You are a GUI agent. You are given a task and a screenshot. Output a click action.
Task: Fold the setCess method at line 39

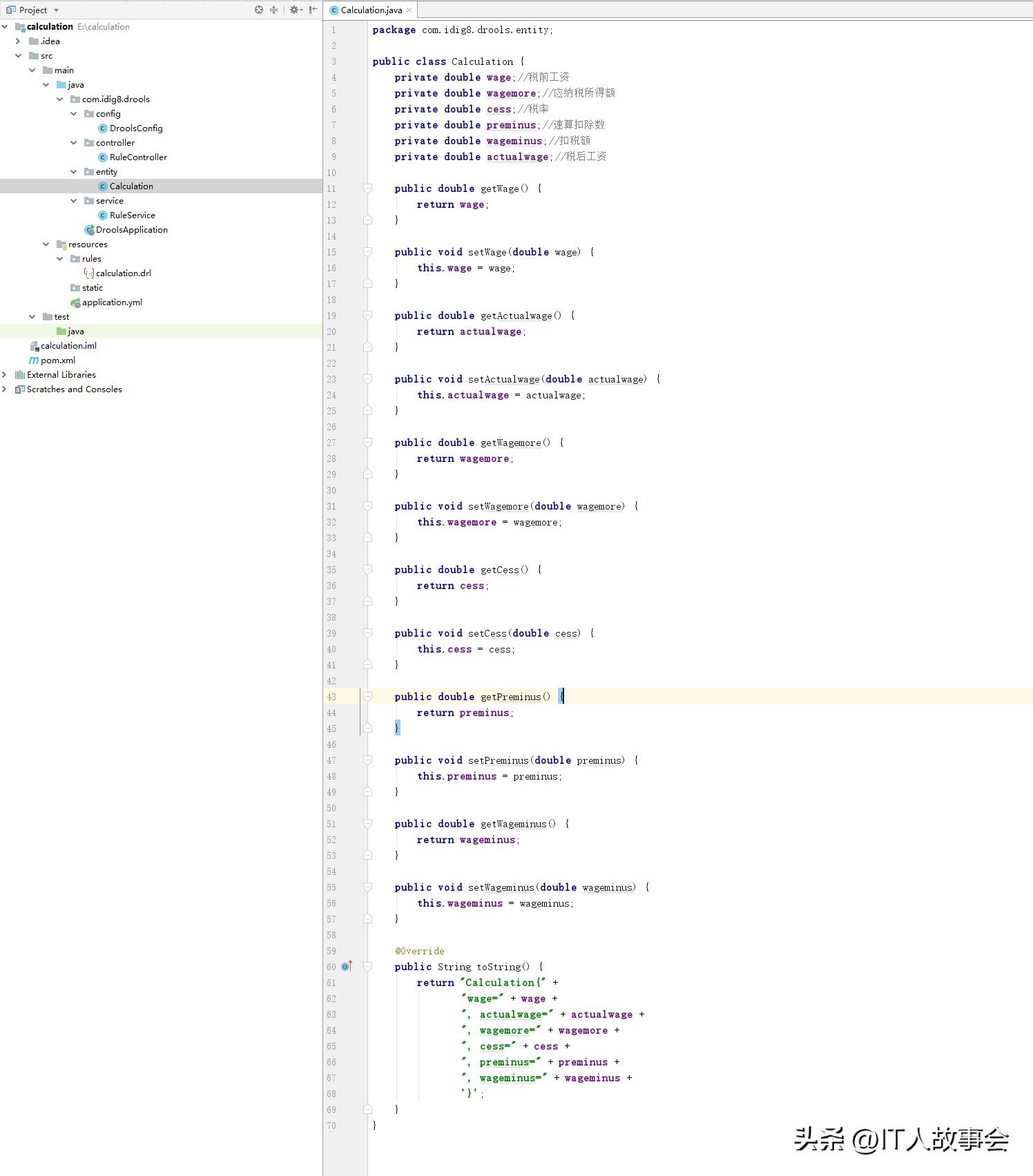point(368,633)
